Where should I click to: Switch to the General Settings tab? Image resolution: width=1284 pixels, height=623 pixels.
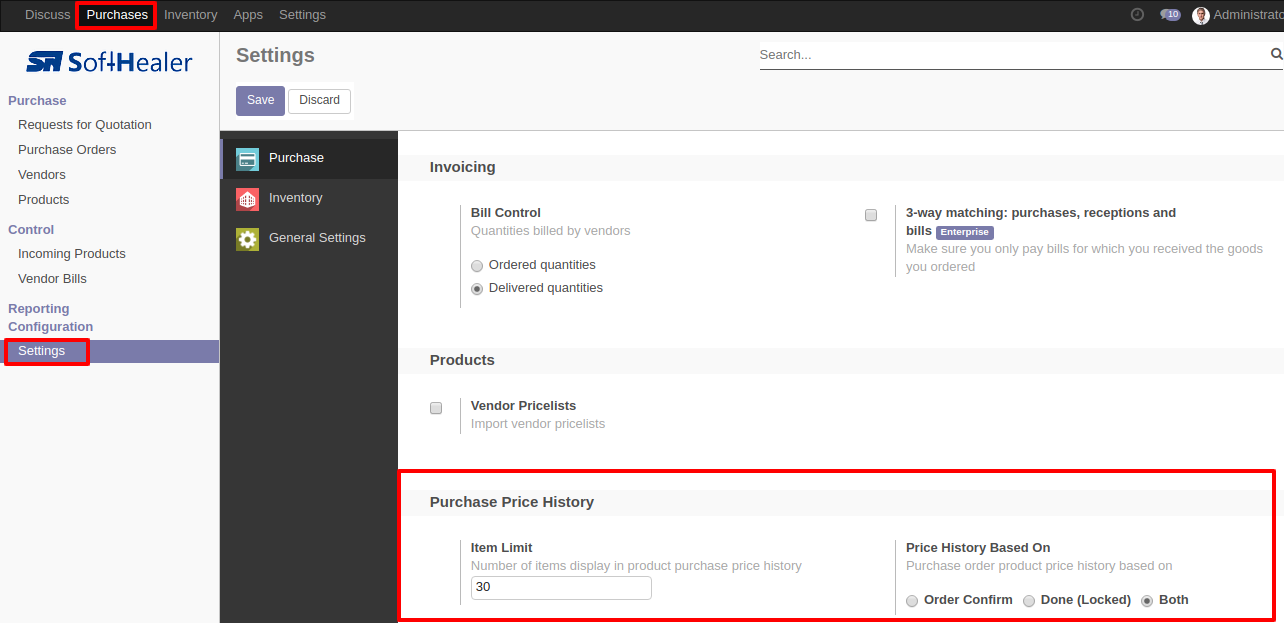point(309,238)
